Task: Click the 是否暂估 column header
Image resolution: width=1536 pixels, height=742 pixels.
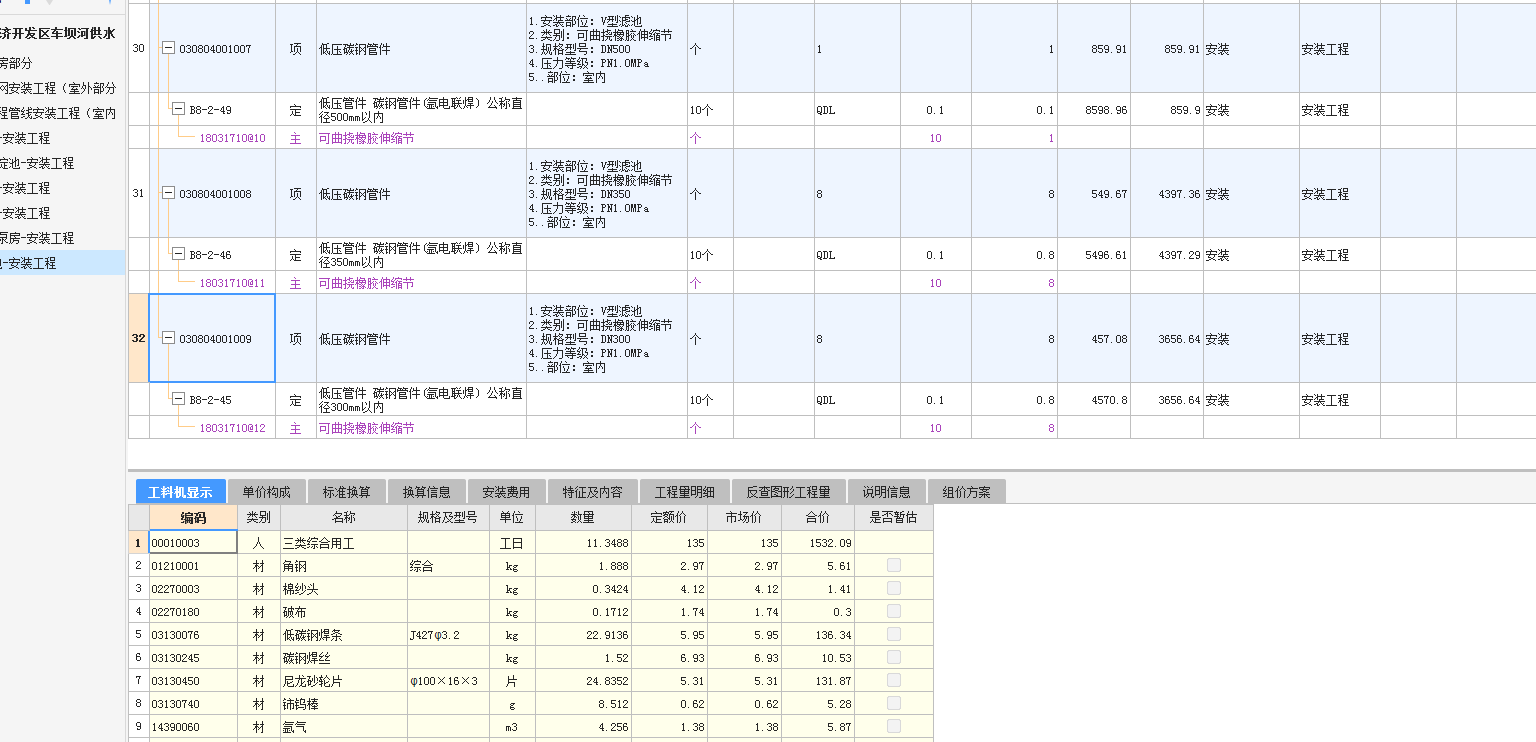Action: pos(894,518)
